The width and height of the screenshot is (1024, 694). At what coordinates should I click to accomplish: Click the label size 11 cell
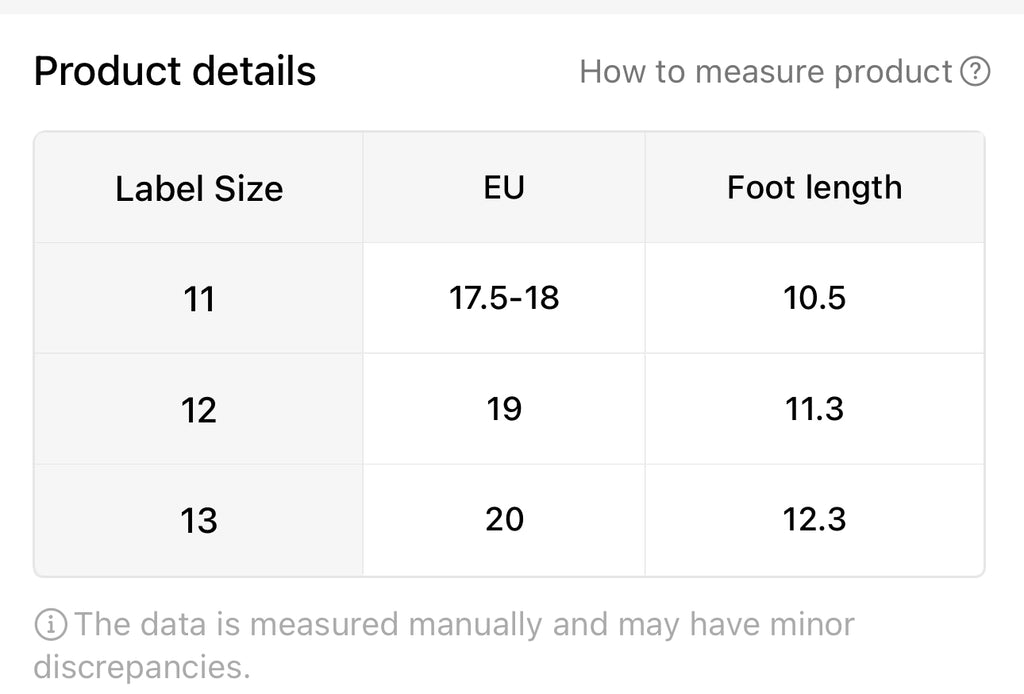tap(199, 298)
